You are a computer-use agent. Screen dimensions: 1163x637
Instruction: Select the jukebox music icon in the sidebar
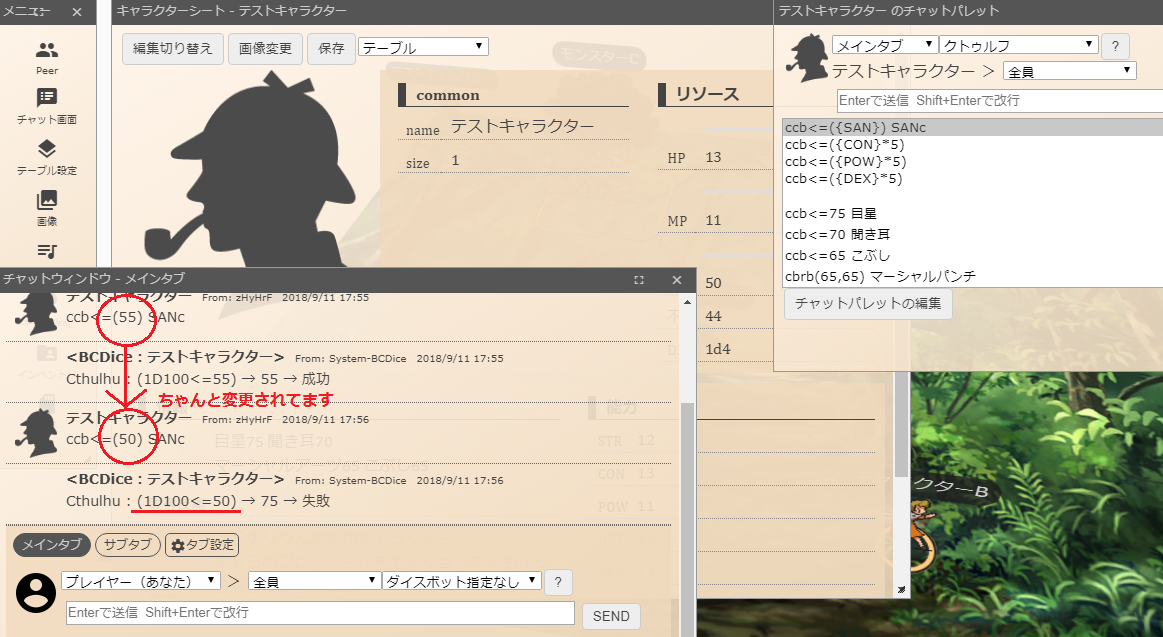[46, 253]
